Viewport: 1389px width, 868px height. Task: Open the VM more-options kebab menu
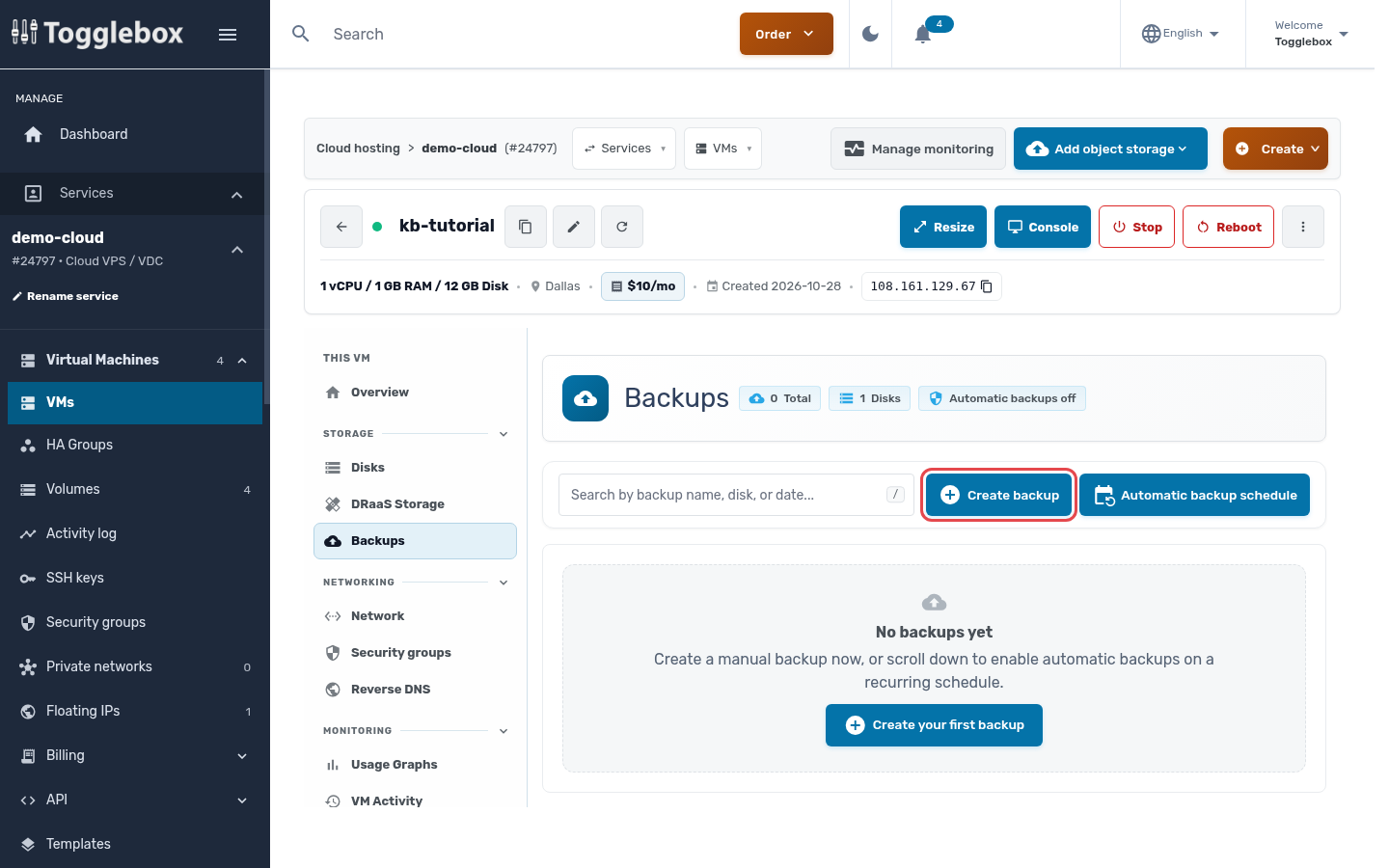coord(1303,227)
